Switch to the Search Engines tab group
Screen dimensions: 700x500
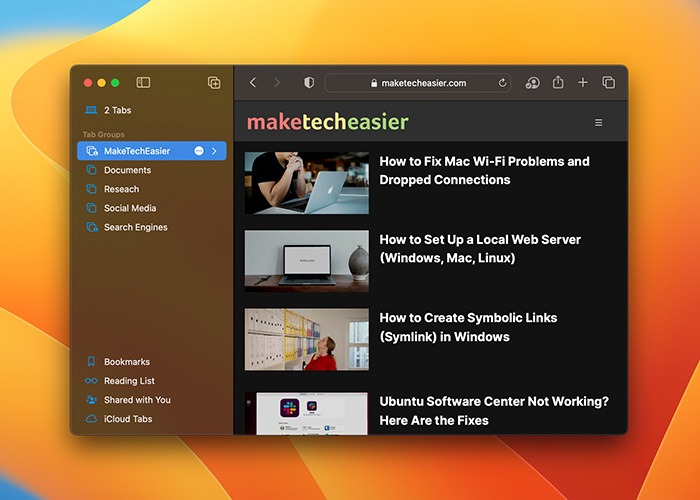pos(152,227)
